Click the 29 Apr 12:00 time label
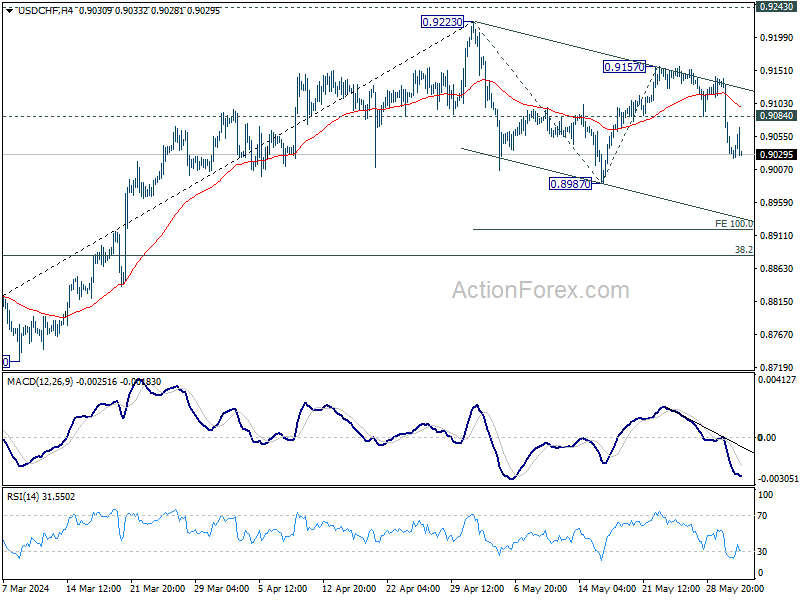This screenshot has height=600, width=800. (477, 588)
